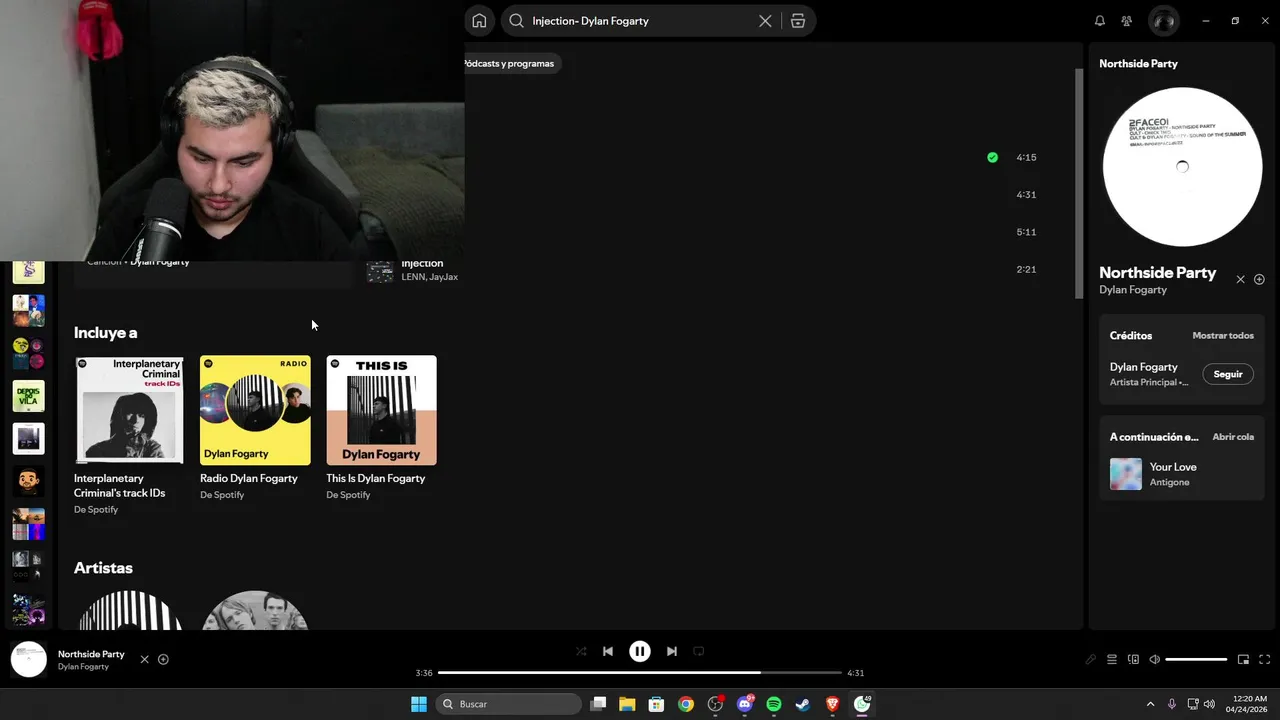
Task: Select the Podcasts y programas filter chip
Action: pos(509,63)
